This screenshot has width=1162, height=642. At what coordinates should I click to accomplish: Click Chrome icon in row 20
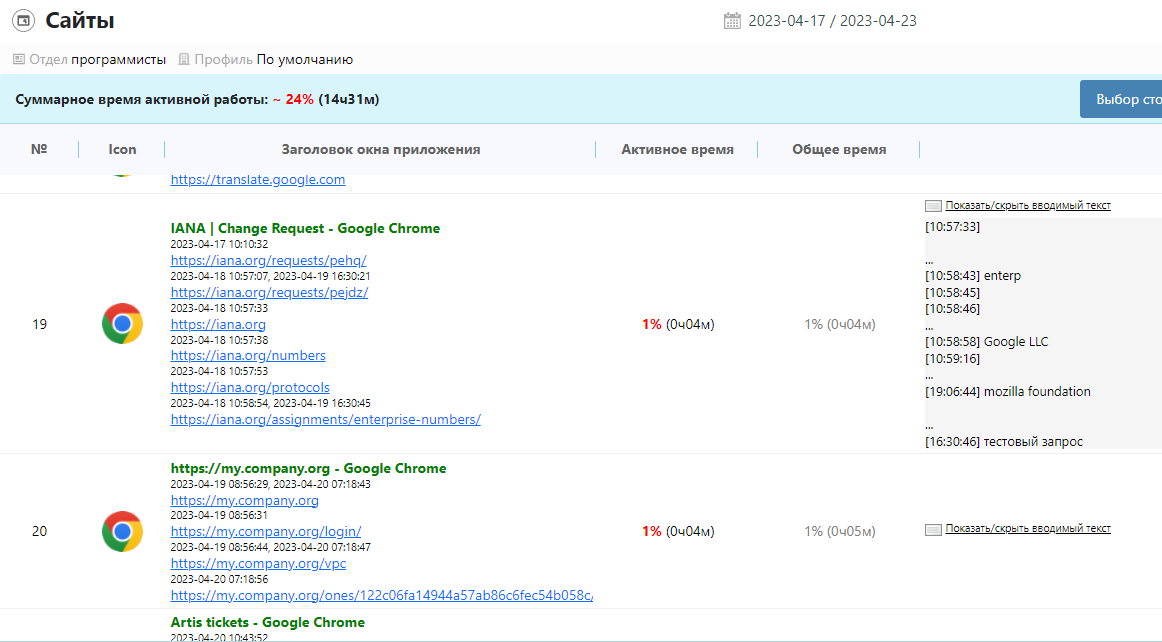pyautogui.click(x=122, y=531)
